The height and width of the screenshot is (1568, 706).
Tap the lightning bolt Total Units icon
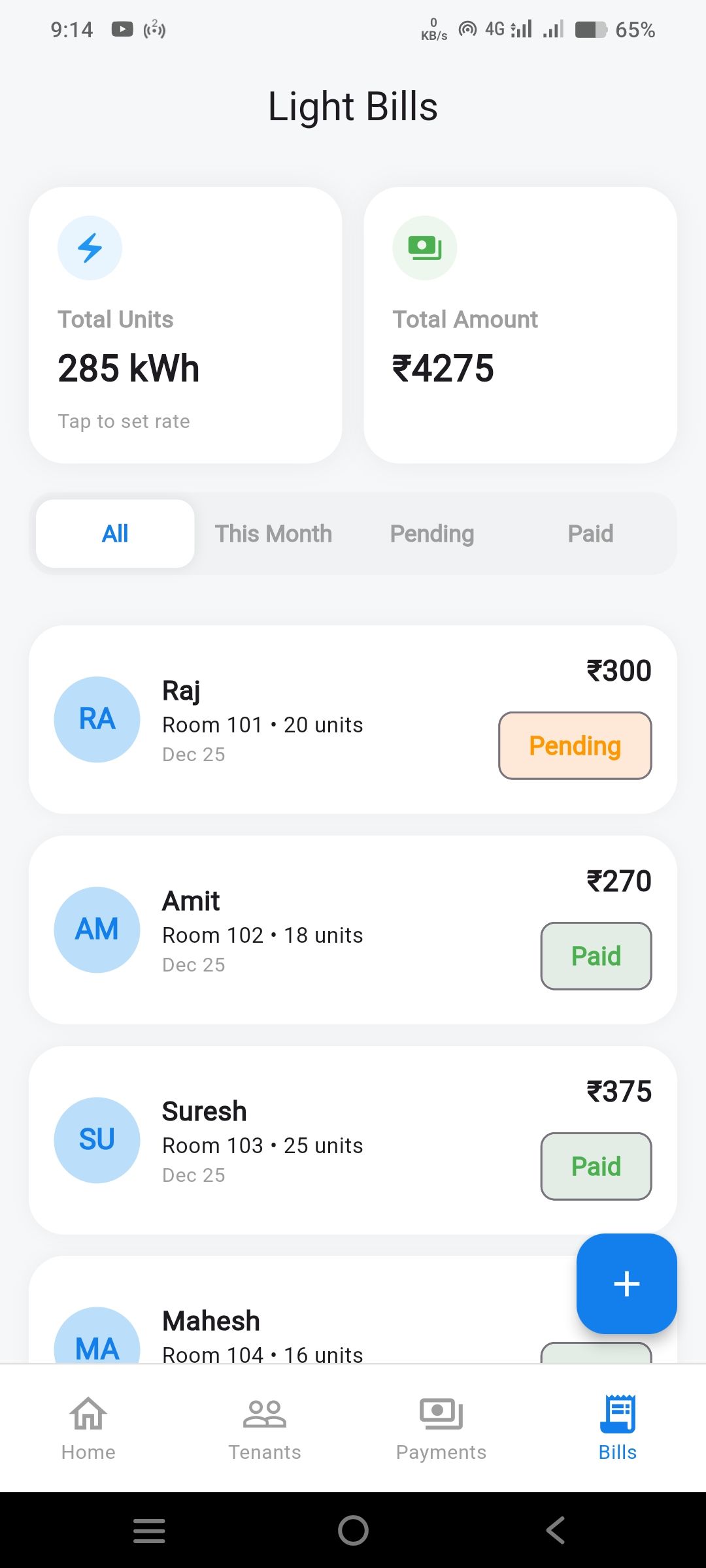point(90,248)
